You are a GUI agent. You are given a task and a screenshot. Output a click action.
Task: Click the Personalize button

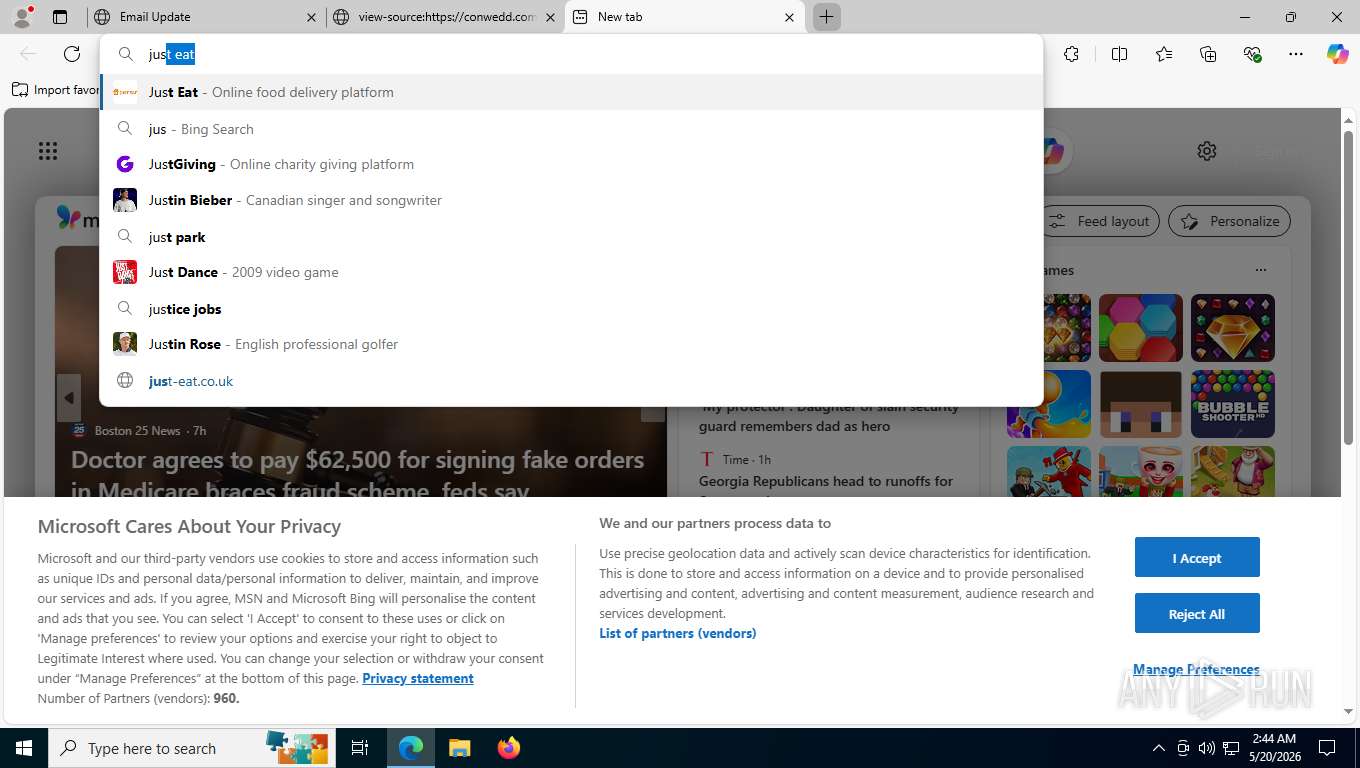click(x=1230, y=221)
